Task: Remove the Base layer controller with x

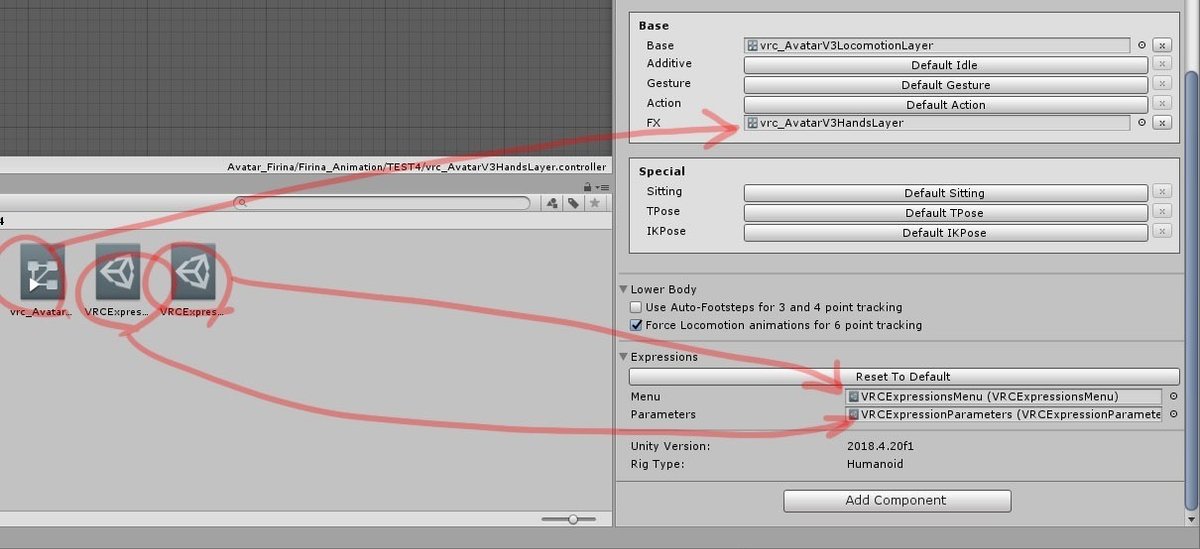Action: pyautogui.click(x=1161, y=45)
